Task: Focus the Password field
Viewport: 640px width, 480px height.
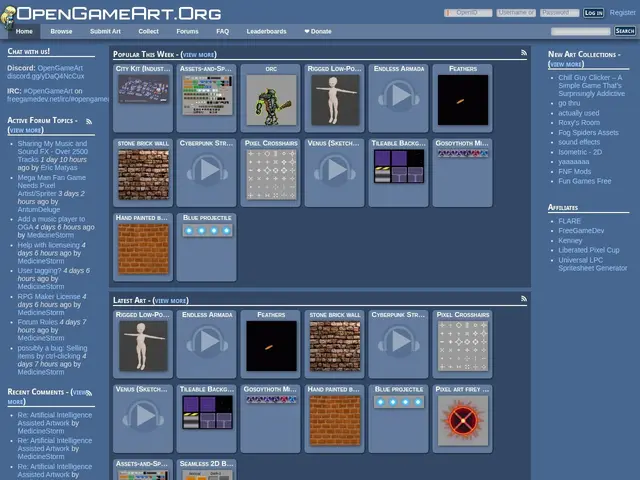Action: click(559, 13)
